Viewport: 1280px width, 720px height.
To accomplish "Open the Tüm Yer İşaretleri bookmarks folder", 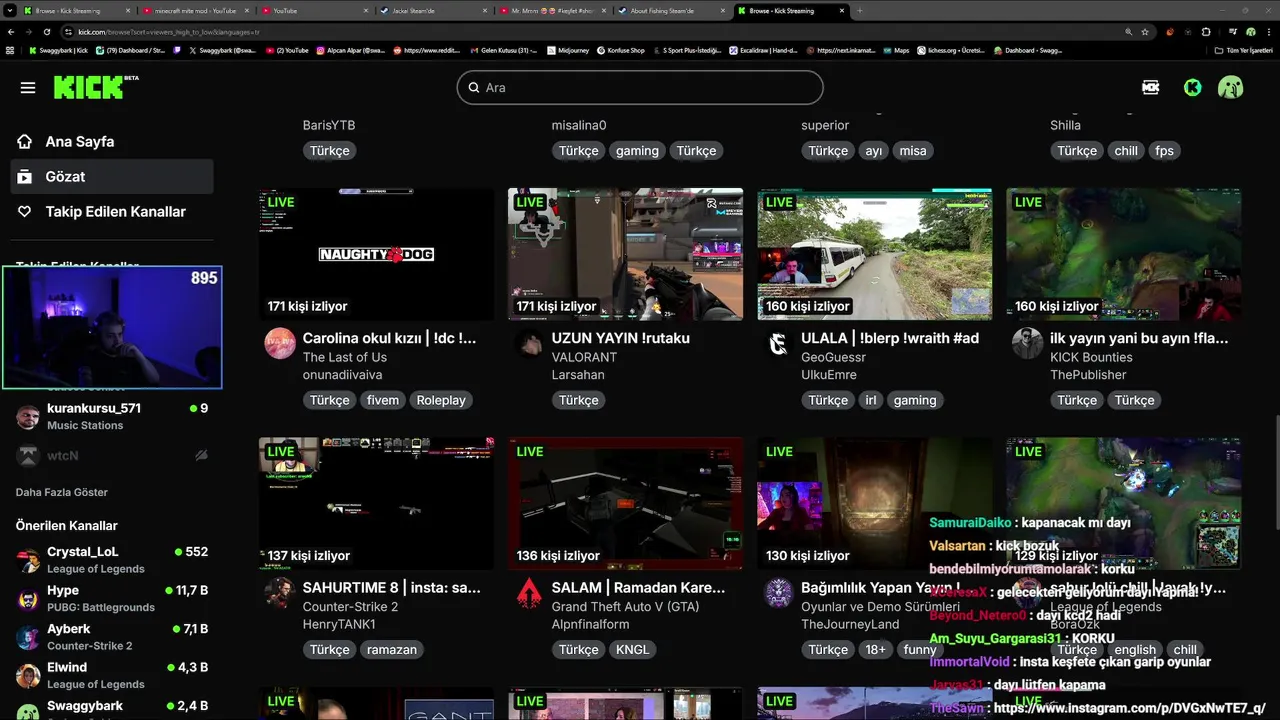I will coord(1242,50).
